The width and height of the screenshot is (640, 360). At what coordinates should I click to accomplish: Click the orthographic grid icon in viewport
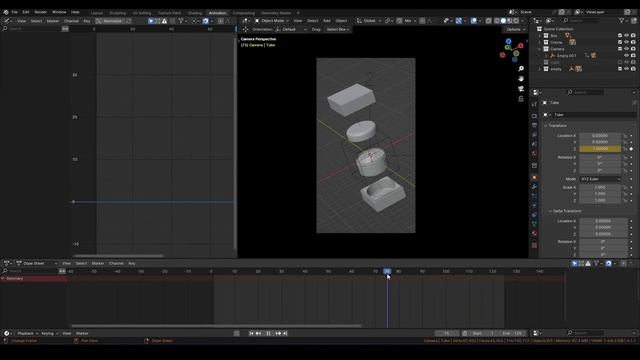click(x=521, y=99)
